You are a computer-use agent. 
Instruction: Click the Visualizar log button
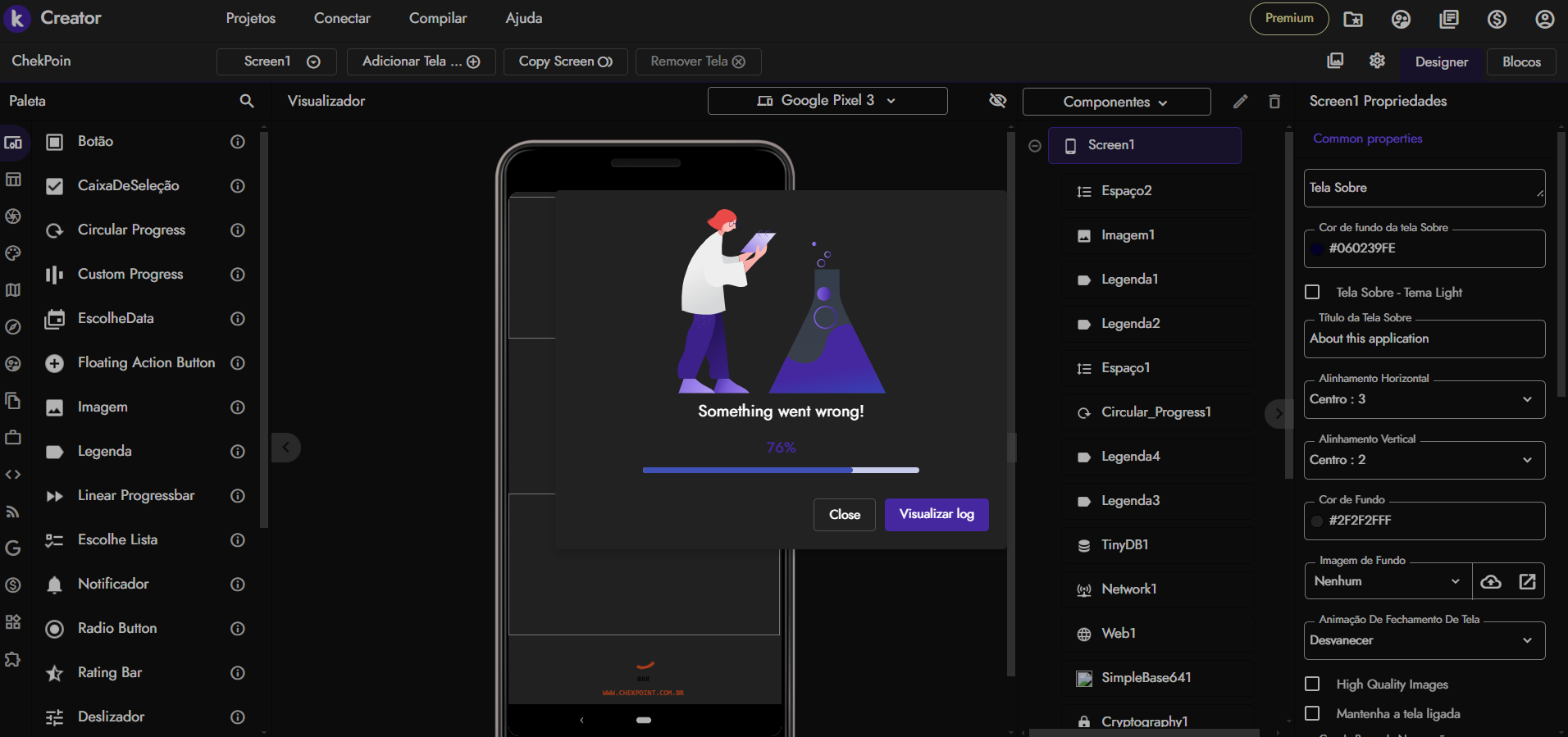click(x=936, y=514)
